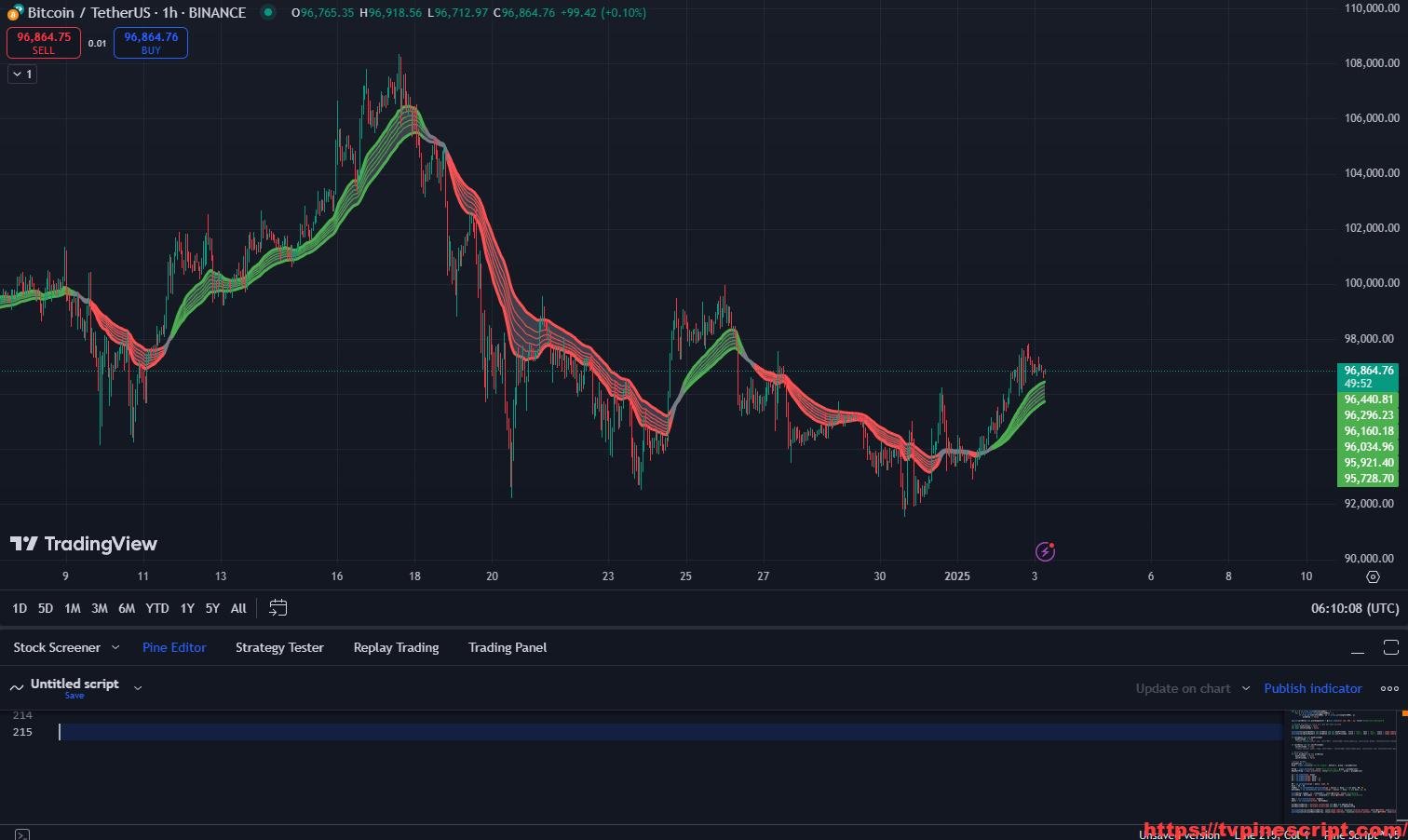
Task: Click the Publish indicator link
Action: (1312, 688)
